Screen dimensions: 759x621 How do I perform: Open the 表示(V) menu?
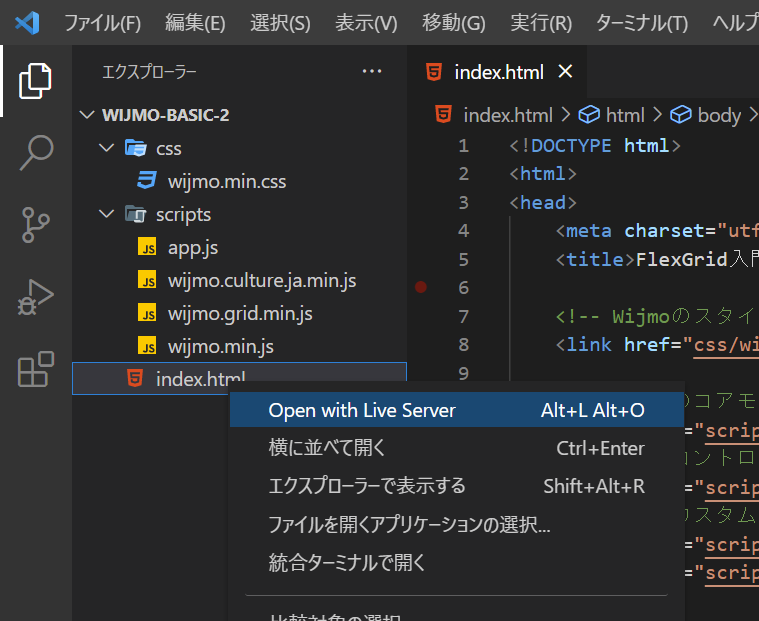[x=366, y=23]
